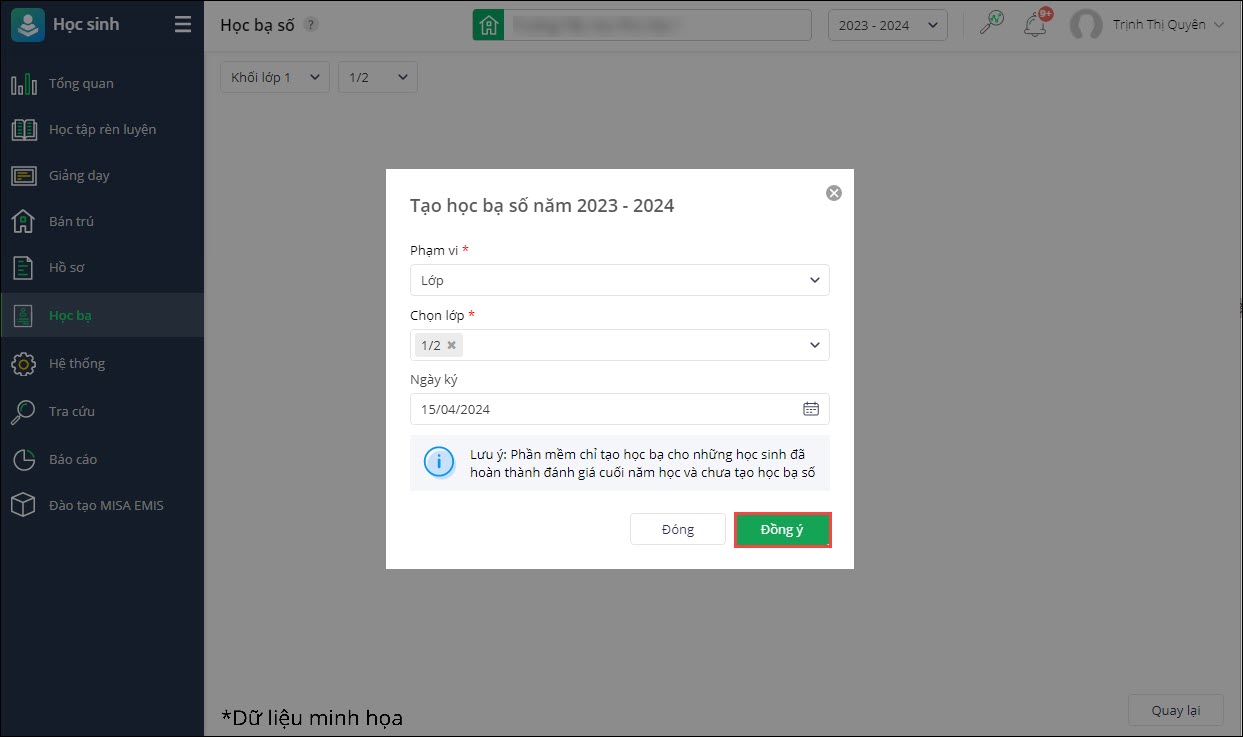Open the 2023 - 2024 school year dropdown
The width and height of the screenshot is (1243, 737).
(888, 25)
